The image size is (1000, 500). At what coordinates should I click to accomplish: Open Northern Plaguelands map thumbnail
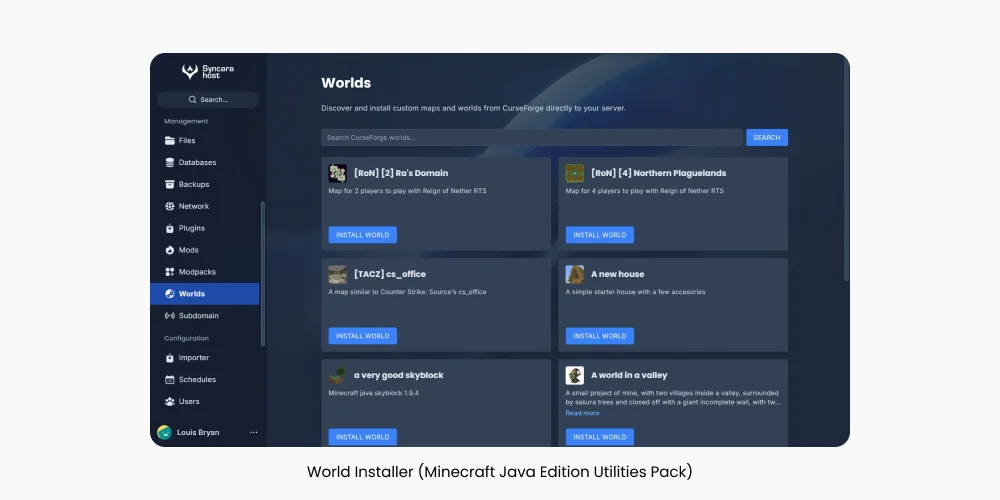coord(575,173)
